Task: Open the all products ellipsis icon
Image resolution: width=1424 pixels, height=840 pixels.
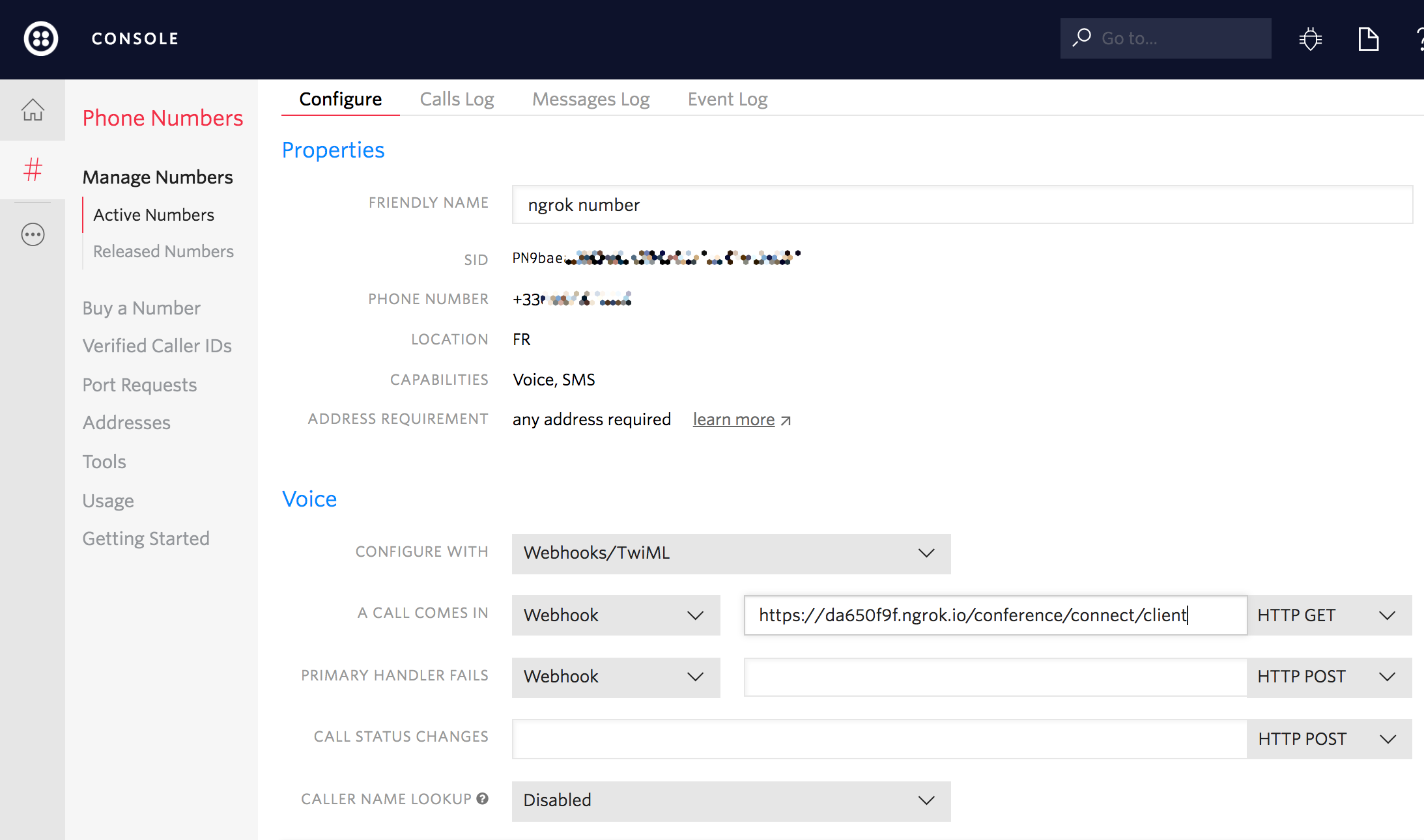Action: tap(33, 234)
